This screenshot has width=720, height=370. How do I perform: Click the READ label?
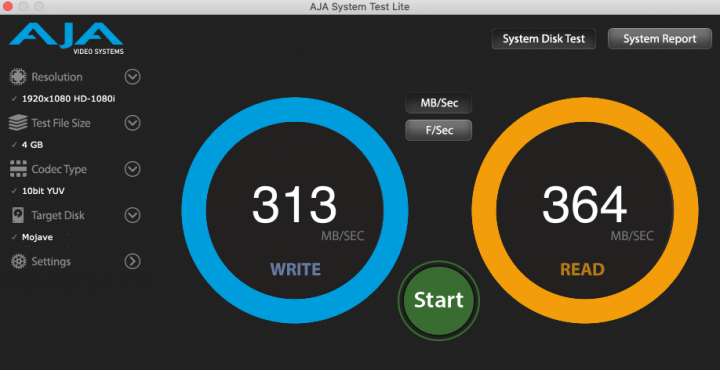[x=582, y=269]
